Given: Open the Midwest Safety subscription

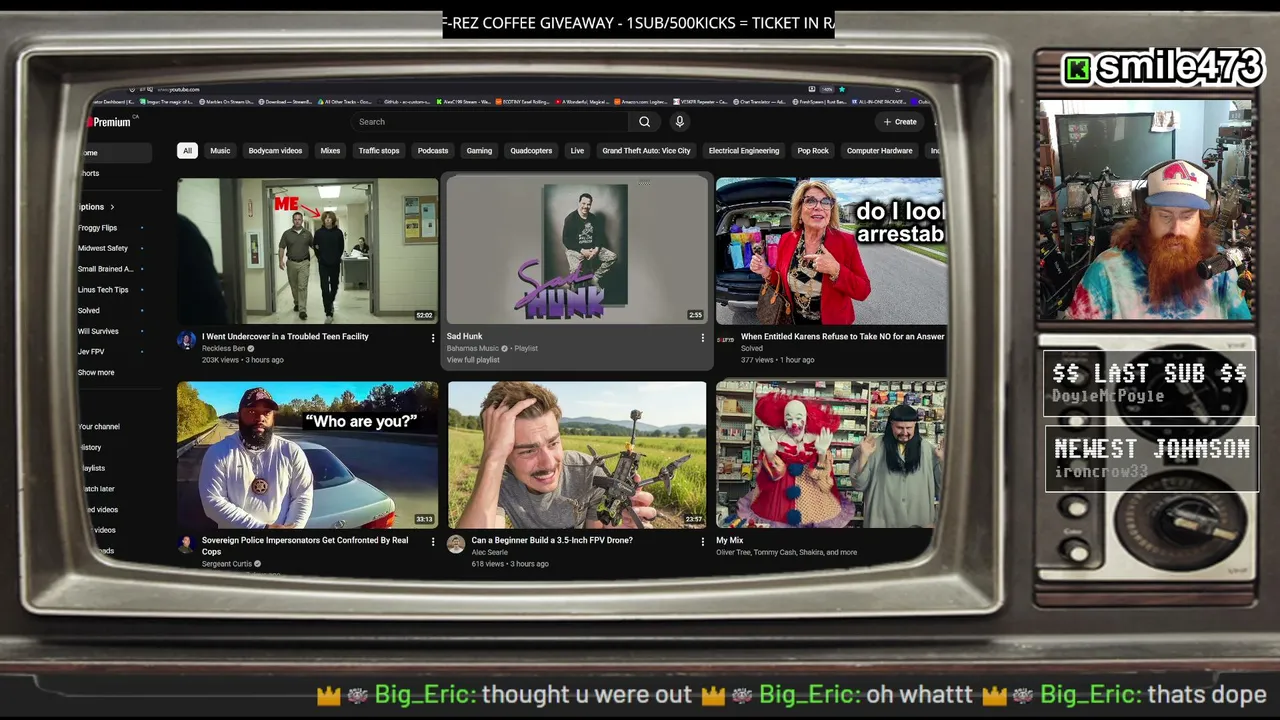Looking at the screenshot, I should 103,248.
